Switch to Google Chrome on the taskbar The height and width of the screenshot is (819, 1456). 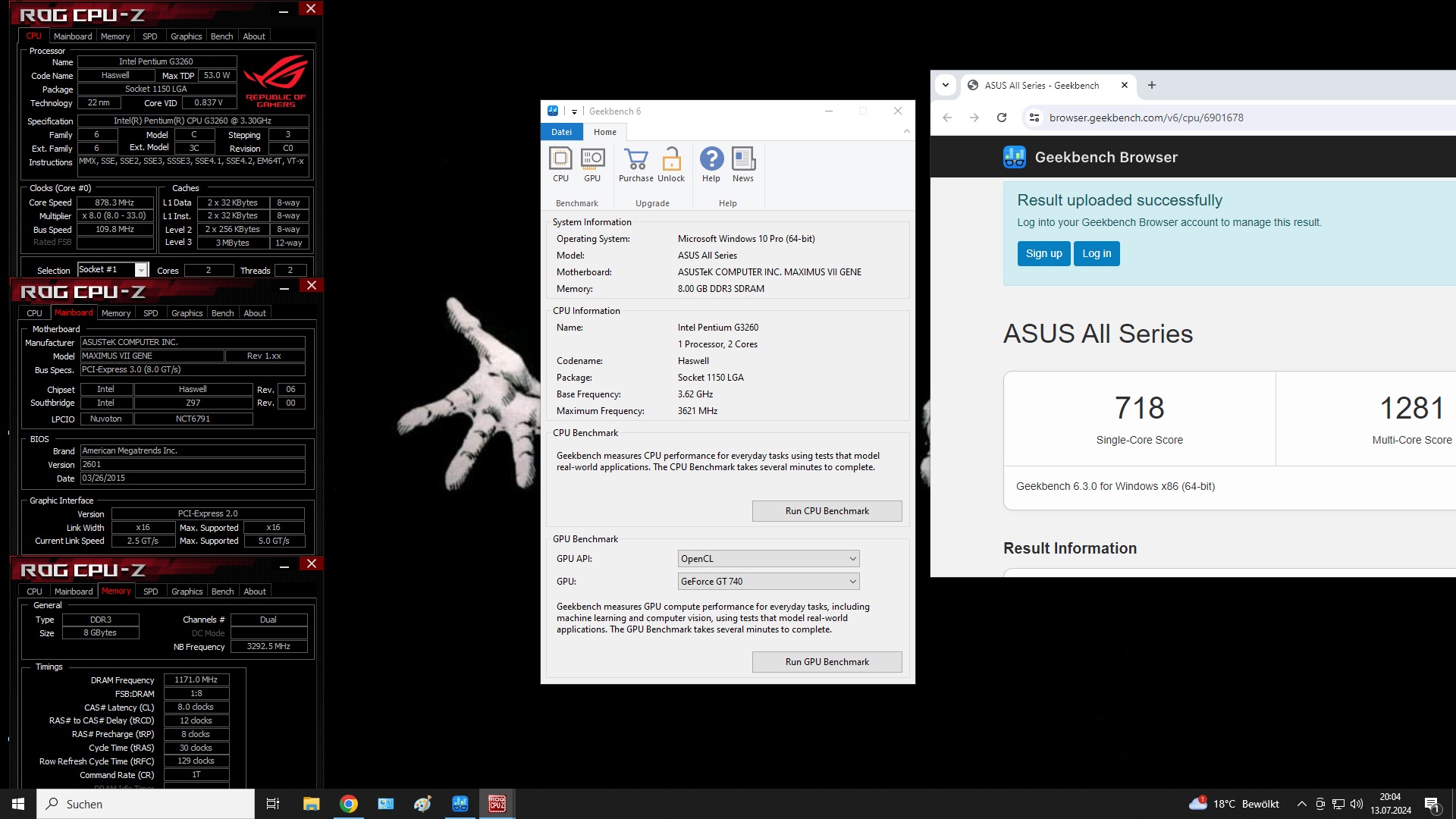point(349,804)
